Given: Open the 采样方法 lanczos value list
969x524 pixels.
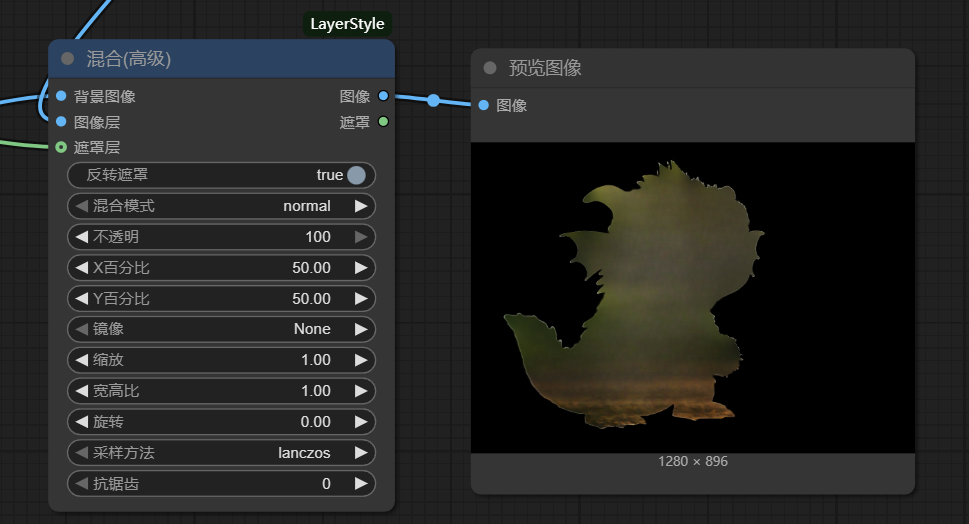Looking at the screenshot, I should [304, 452].
